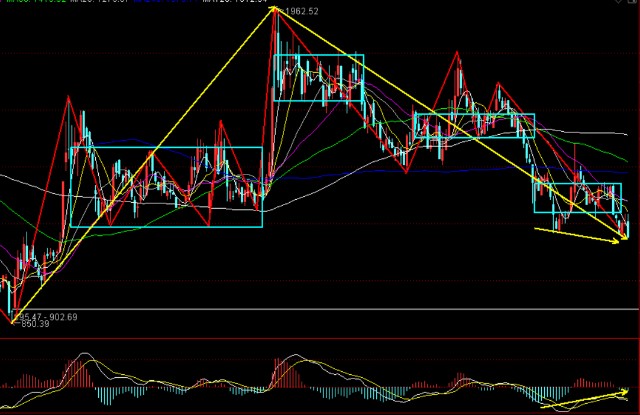Select the large leftmost cyan consolidation box
Image resolution: width=640 pixels, height=415 pixels.
(x=165, y=187)
